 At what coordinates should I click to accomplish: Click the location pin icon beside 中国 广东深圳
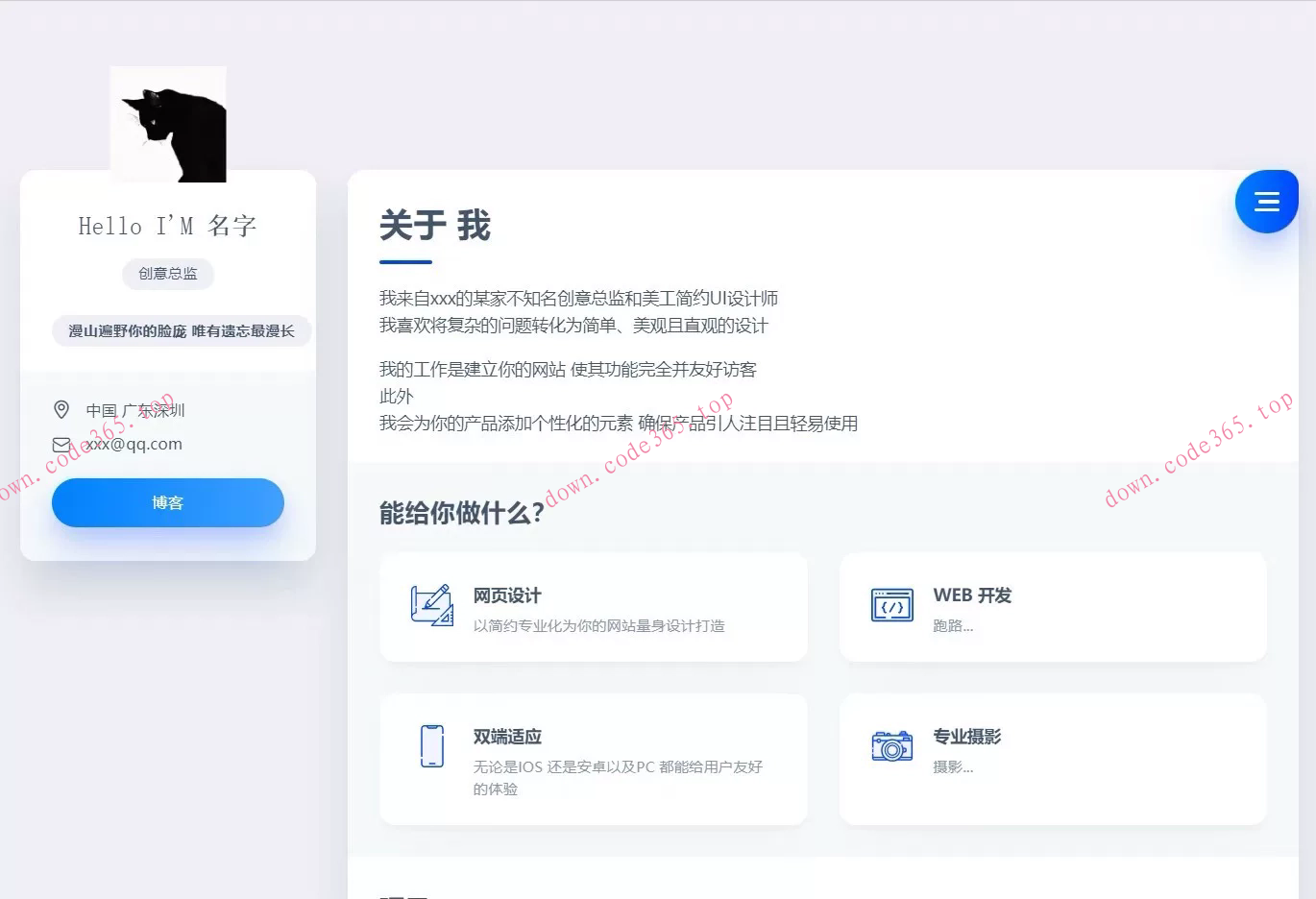click(x=61, y=409)
